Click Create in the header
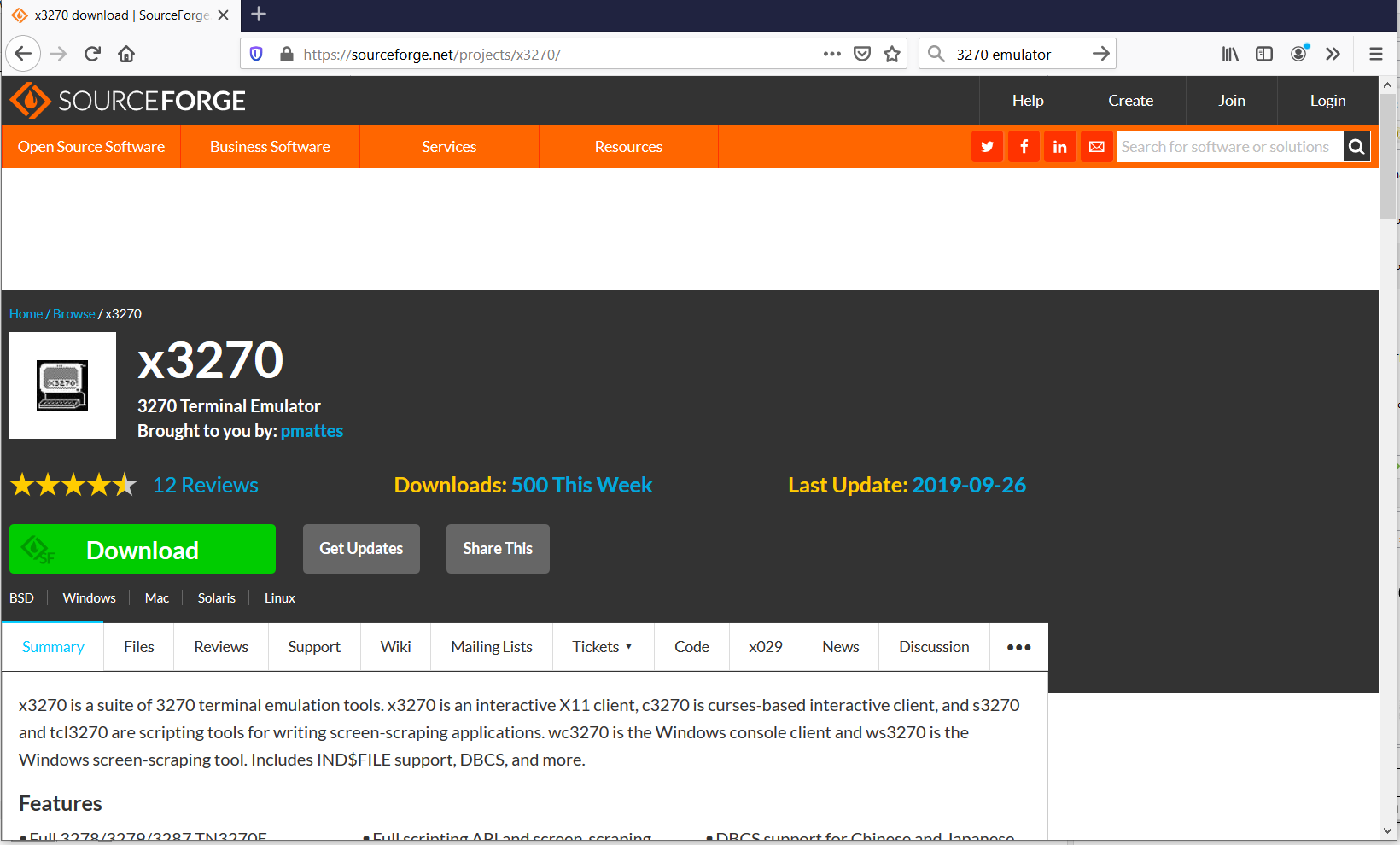The height and width of the screenshot is (845, 1400). tap(1131, 101)
